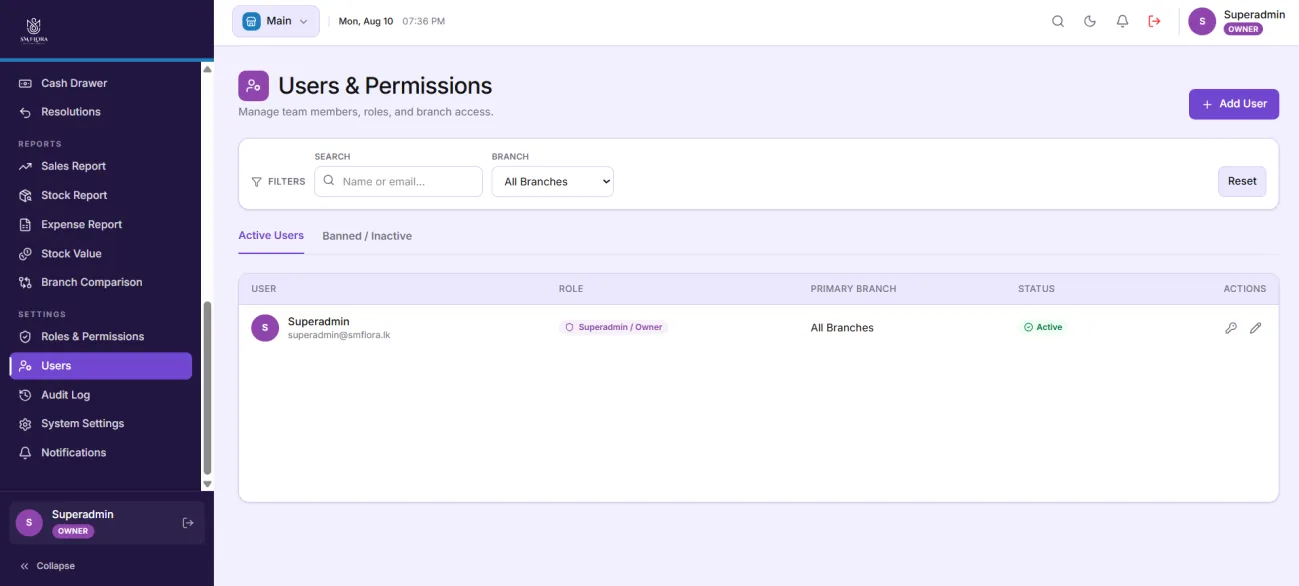Click the Stock Value icon

tap(25, 254)
